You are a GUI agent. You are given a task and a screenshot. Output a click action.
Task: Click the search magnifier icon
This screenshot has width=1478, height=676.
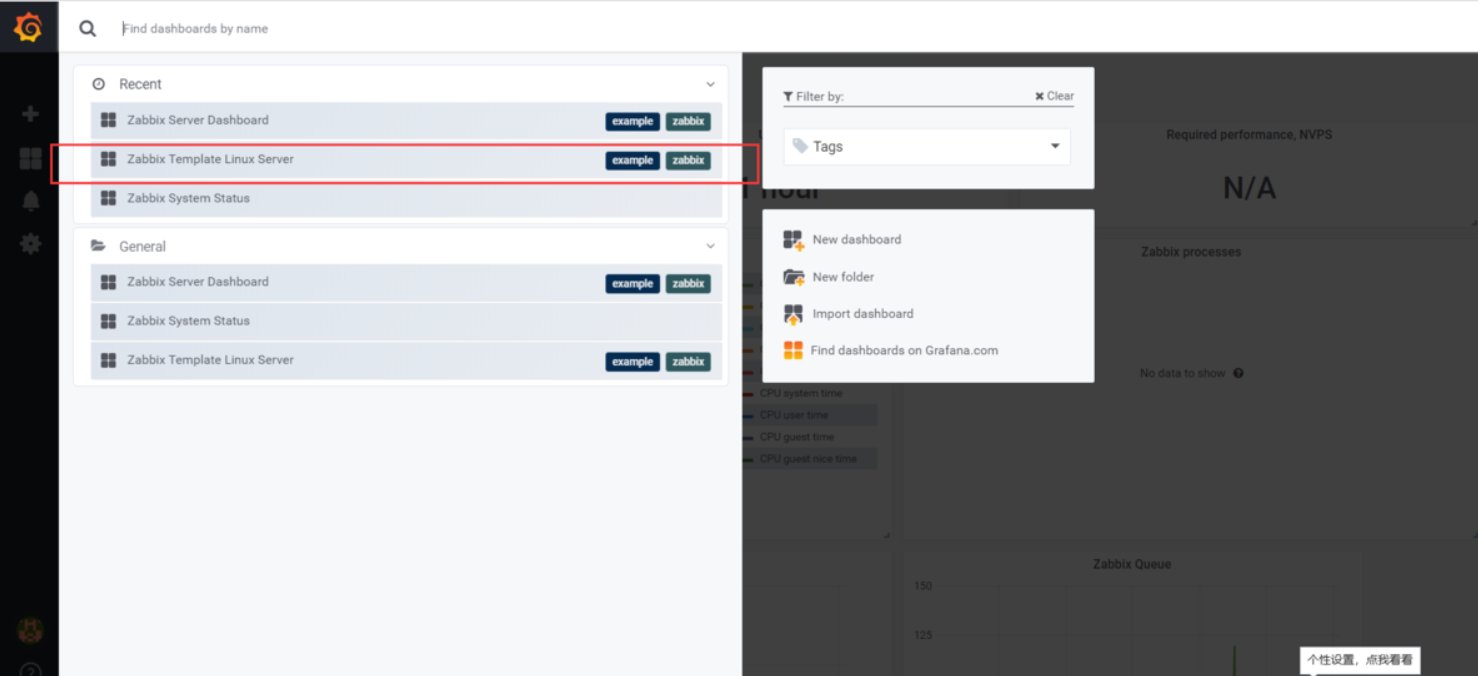88,29
